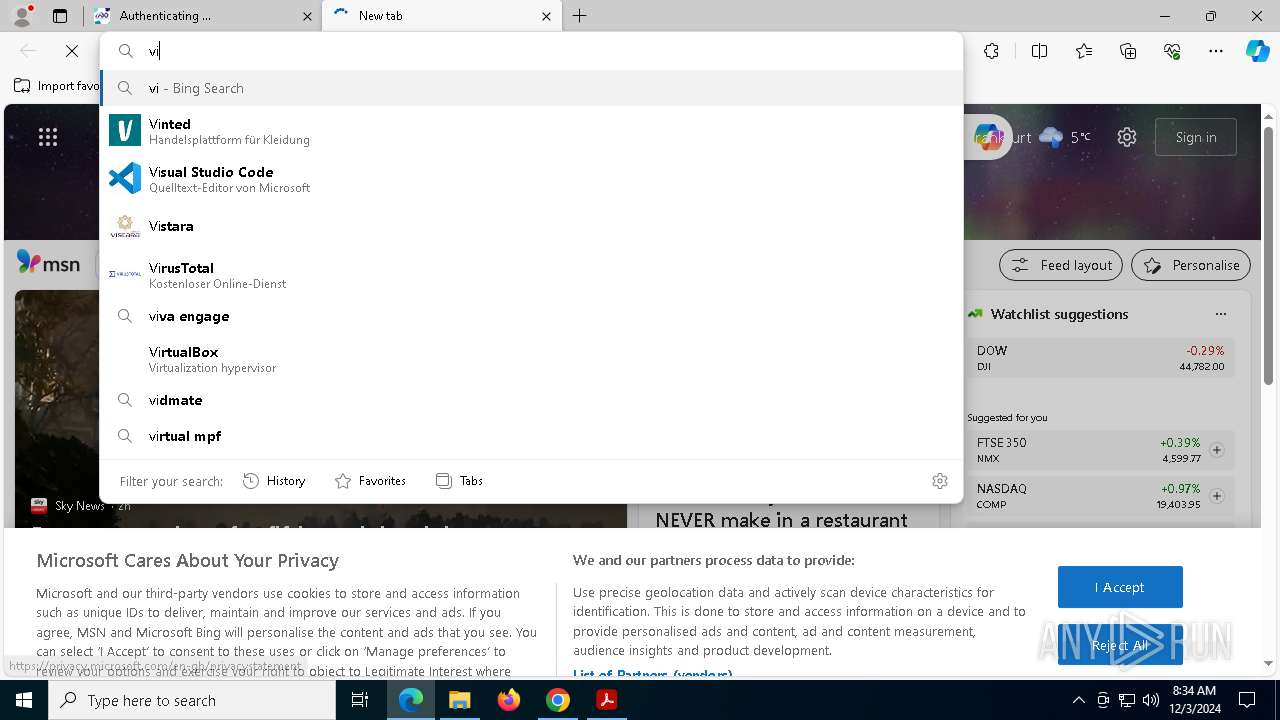Open the Copilot icon

(x=1257, y=51)
